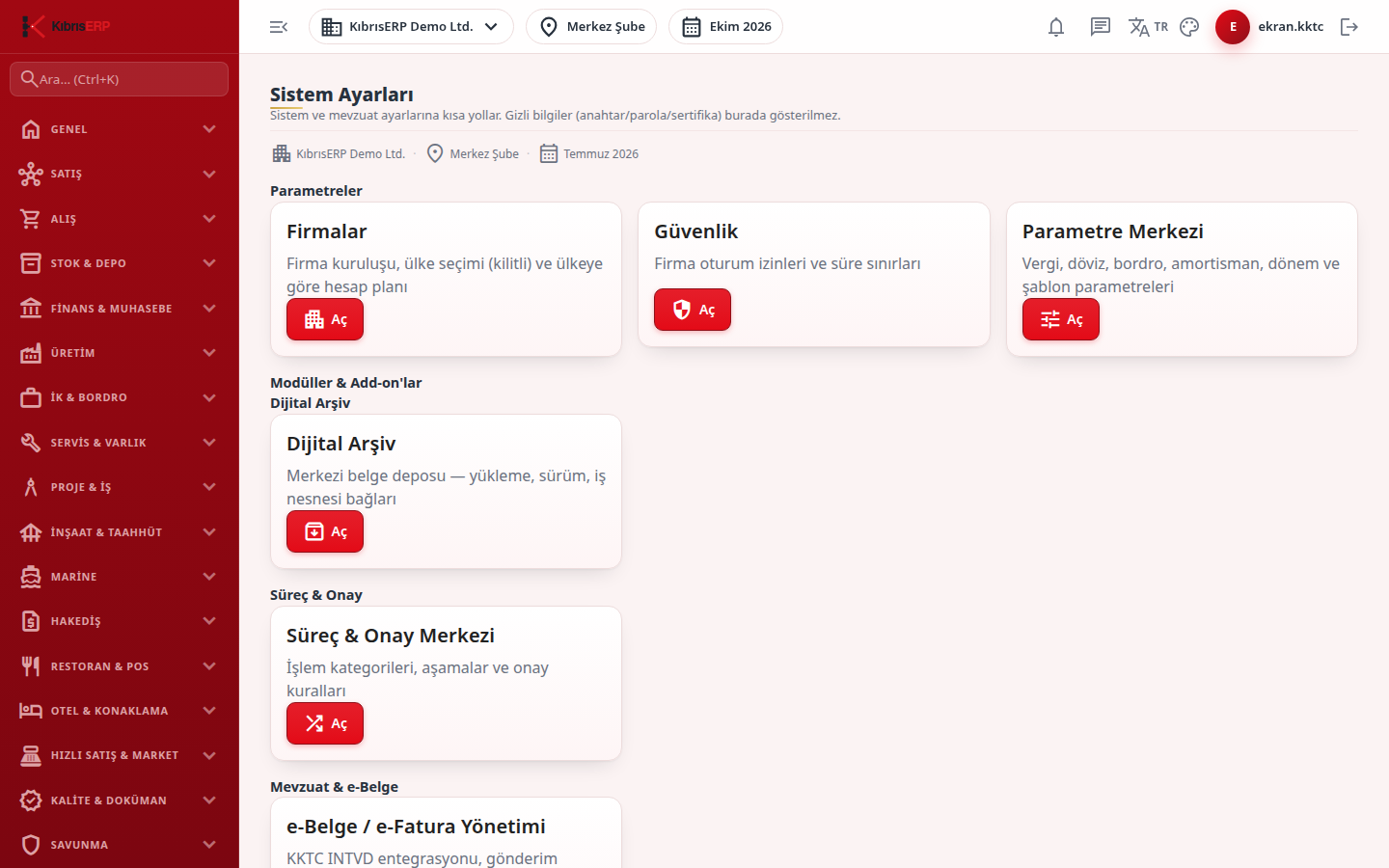Open the Hızlı Satış & Market menu
The width and height of the screenshot is (1389, 868).
point(120,755)
